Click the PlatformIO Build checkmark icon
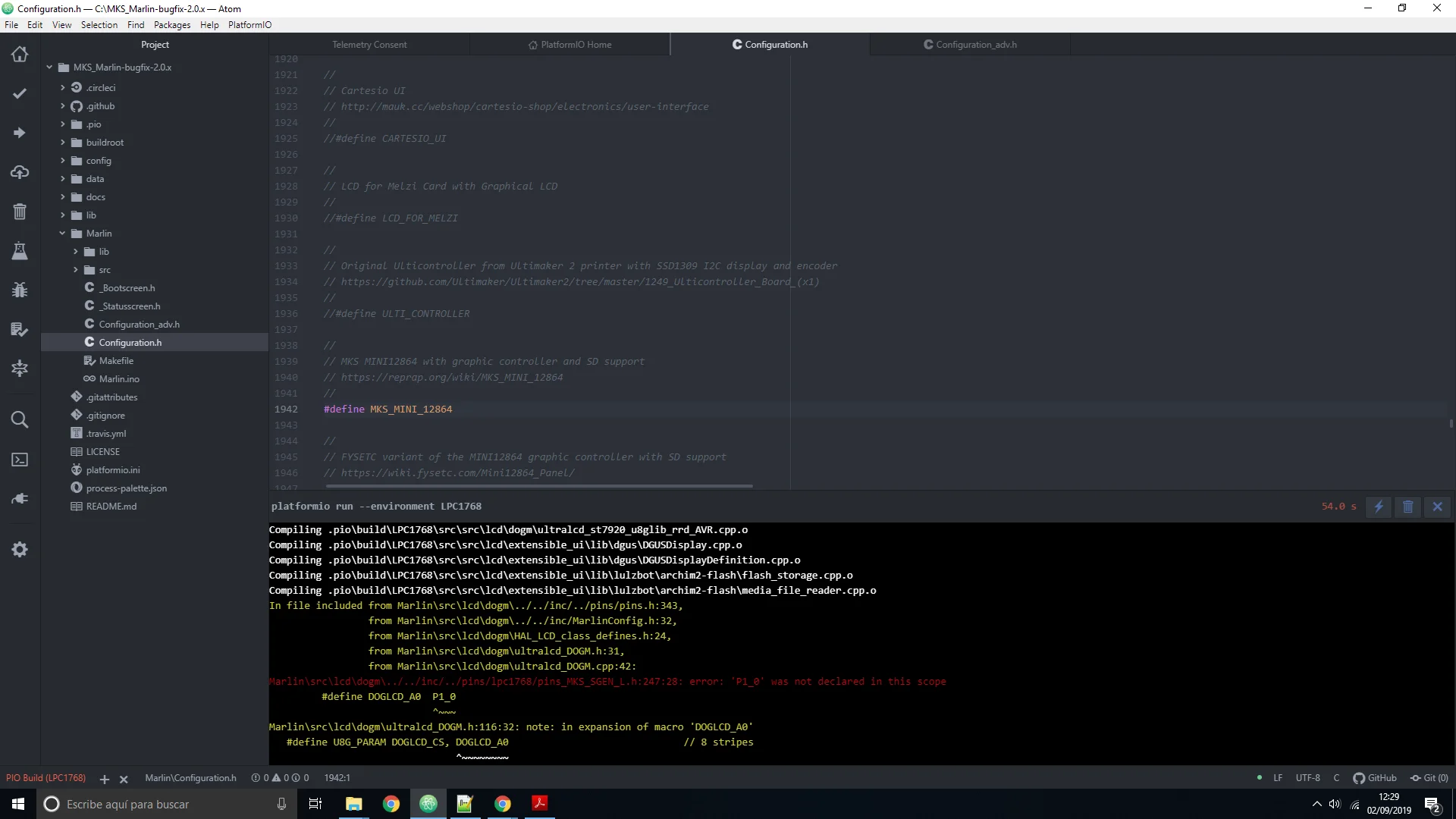Image resolution: width=1456 pixels, height=819 pixels. [20, 93]
